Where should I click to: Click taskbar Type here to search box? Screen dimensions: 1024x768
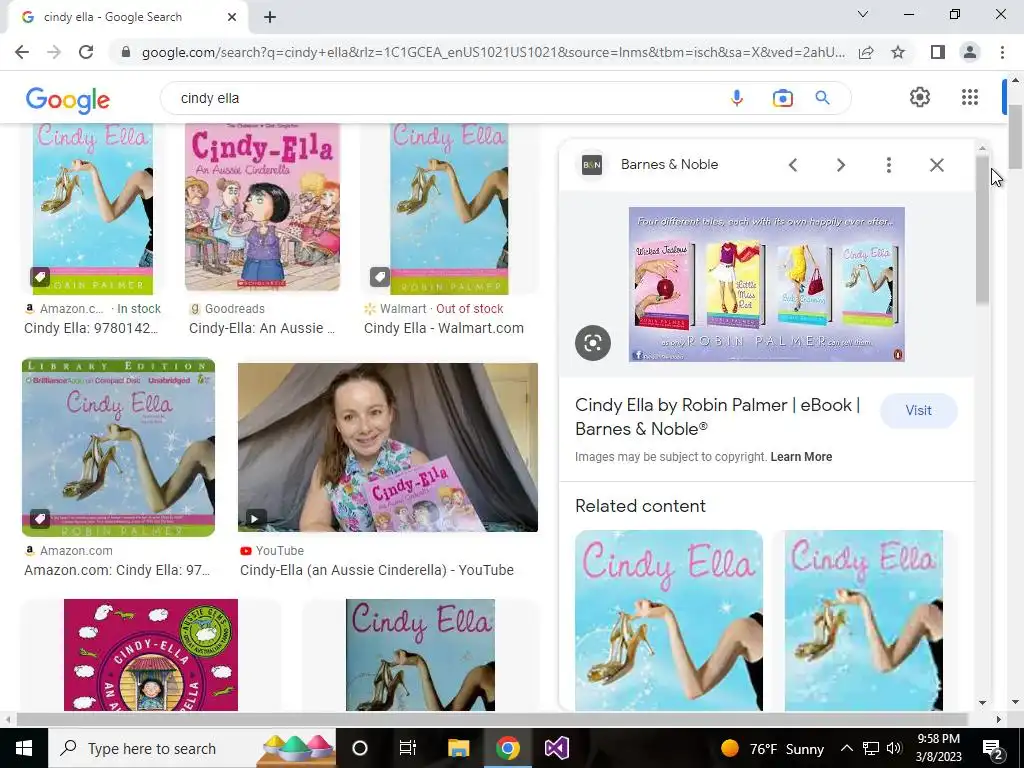tap(192, 748)
